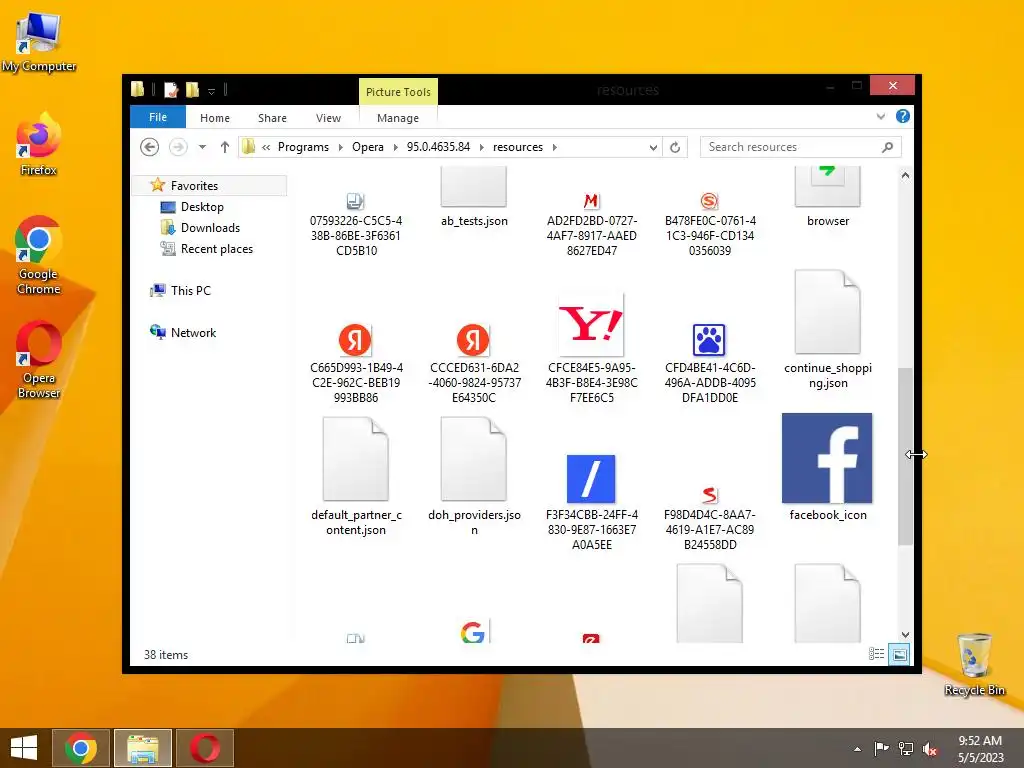The width and height of the screenshot is (1024, 768).
Task: Select the Firefox desktop shortcut
Action: [39, 144]
